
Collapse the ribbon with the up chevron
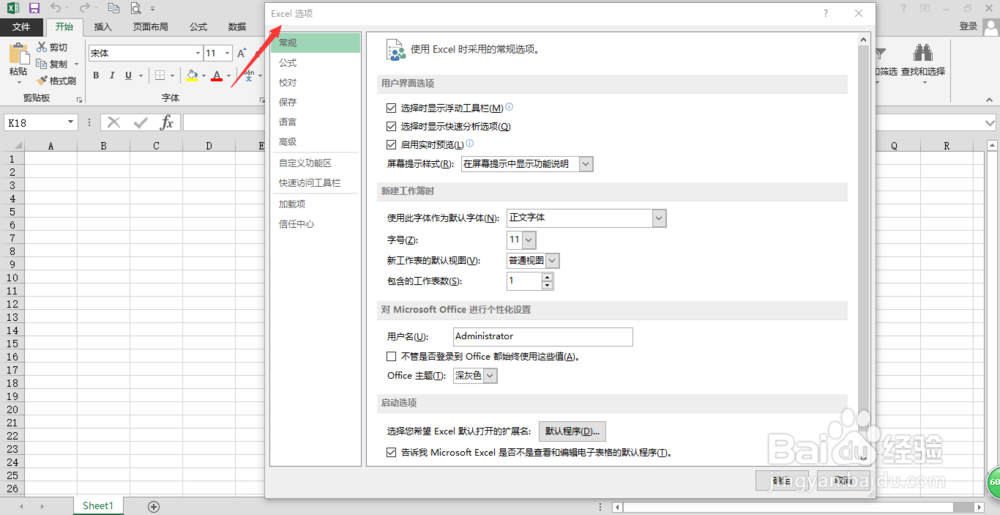[x=989, y=100]
